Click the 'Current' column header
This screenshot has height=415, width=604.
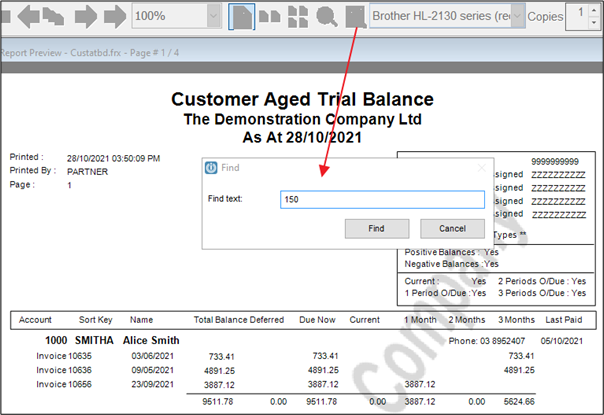tap(364, 320)
